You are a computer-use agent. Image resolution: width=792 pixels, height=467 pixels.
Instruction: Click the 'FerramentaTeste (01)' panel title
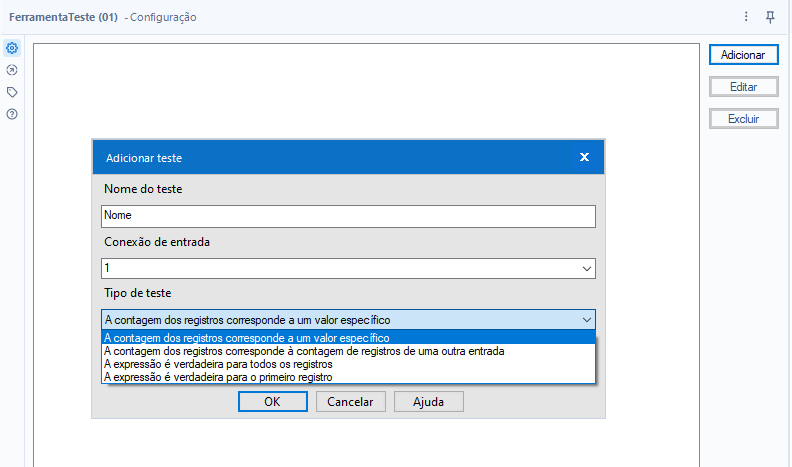[x=64, y=17]
